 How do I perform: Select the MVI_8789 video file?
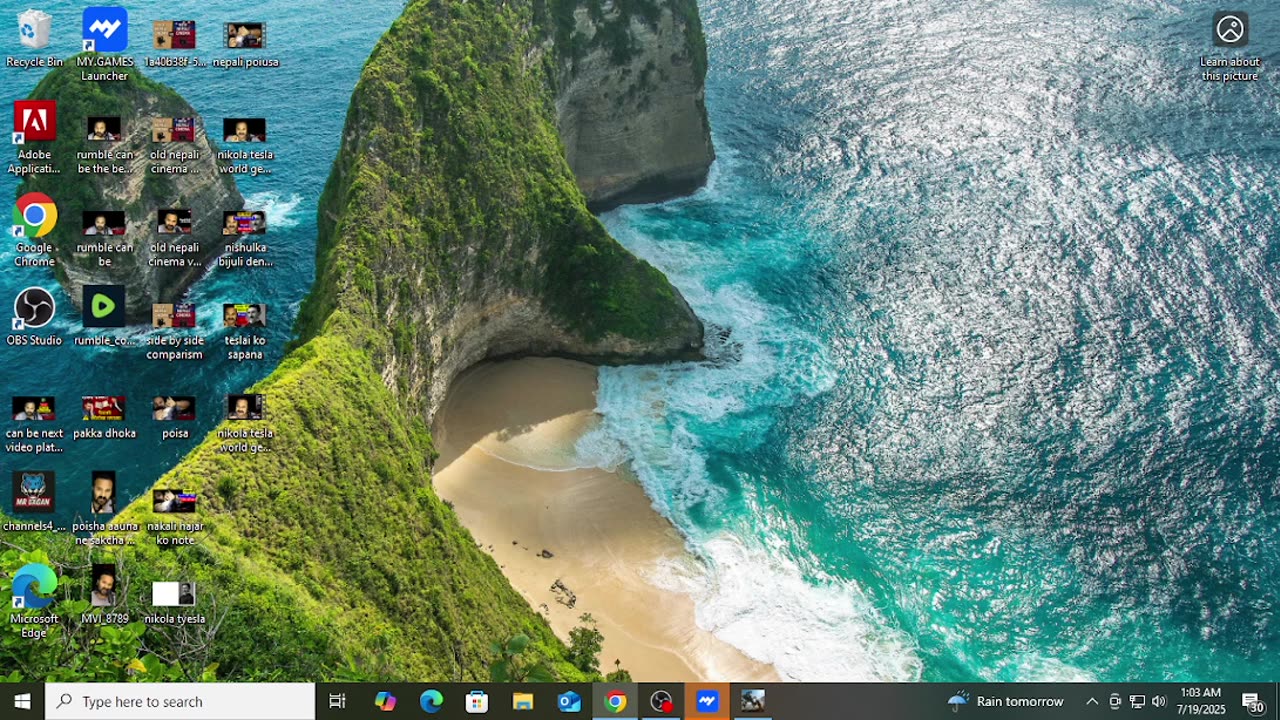[x=104, y=595]
